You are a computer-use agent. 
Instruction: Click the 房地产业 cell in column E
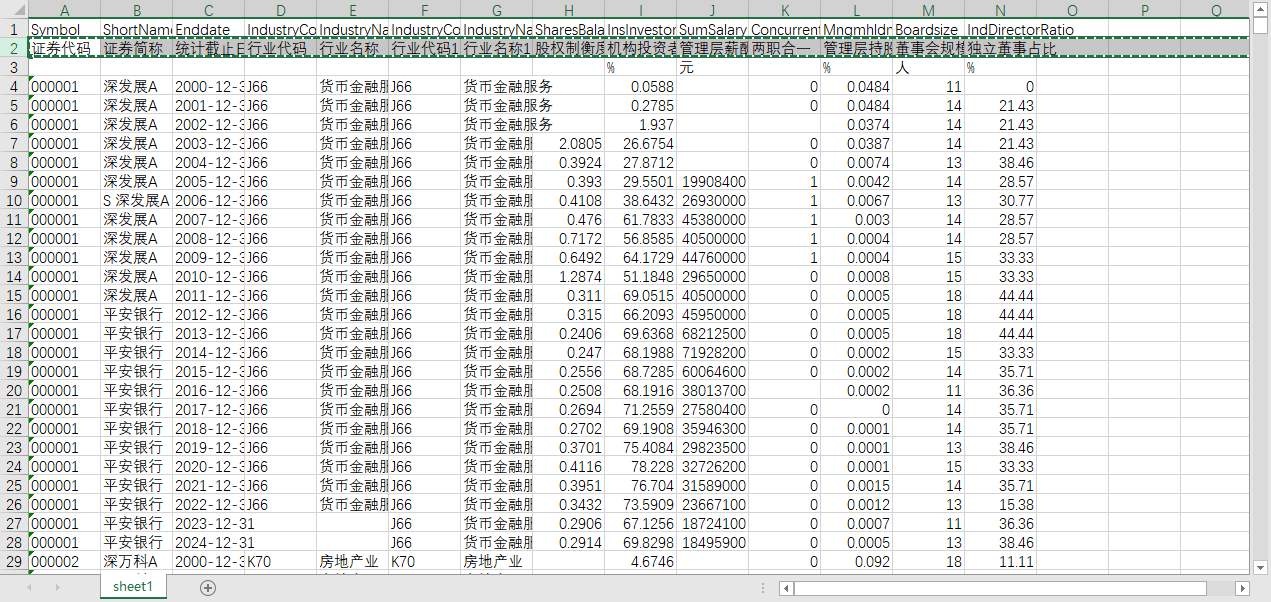[x=352, y=562]
